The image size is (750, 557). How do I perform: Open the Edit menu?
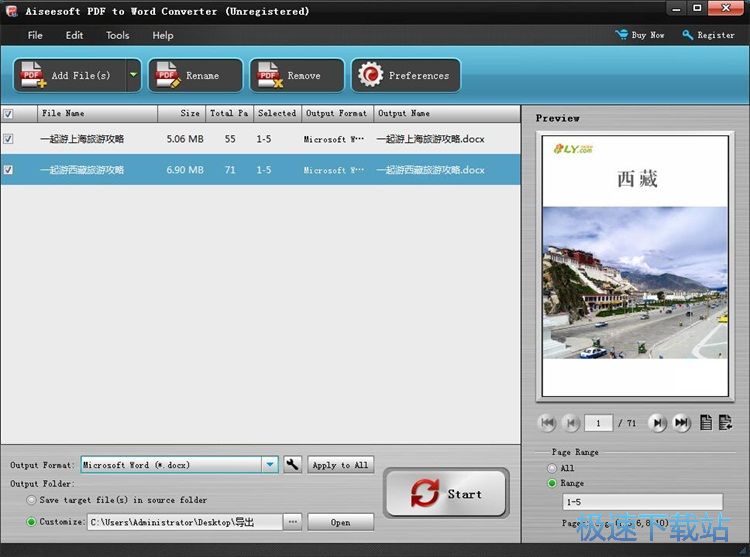pos(74,35)
